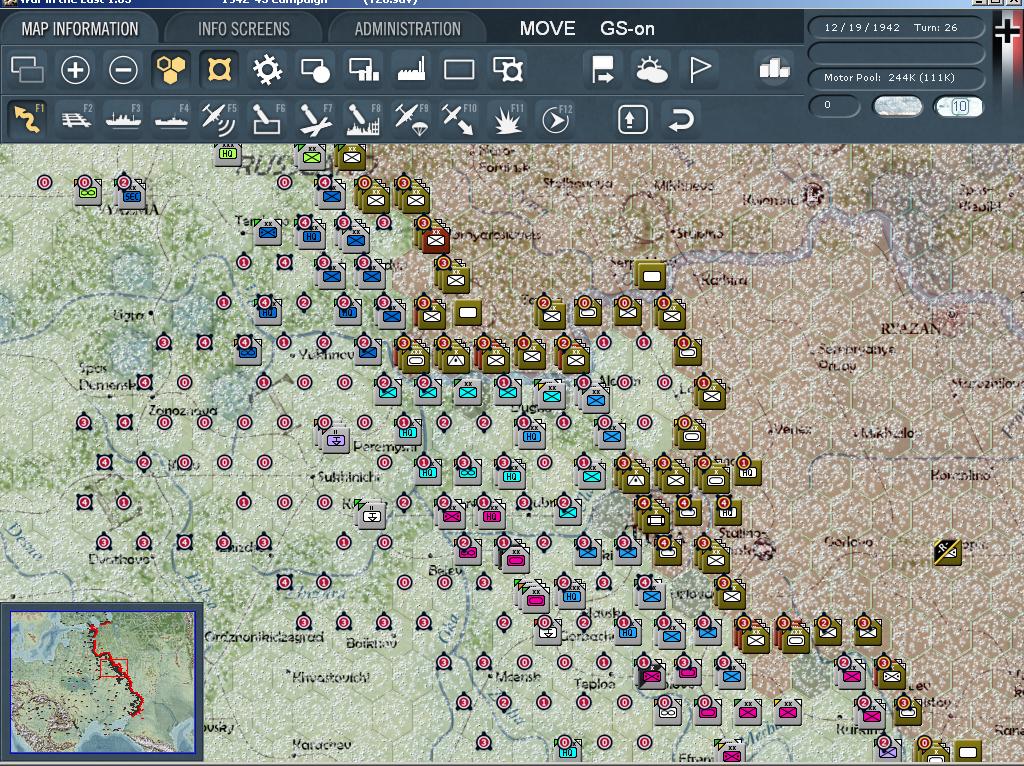Select the purple airbase unit near Peremyshl
This screenshot has width=1024, height=766.
point(336,438)
